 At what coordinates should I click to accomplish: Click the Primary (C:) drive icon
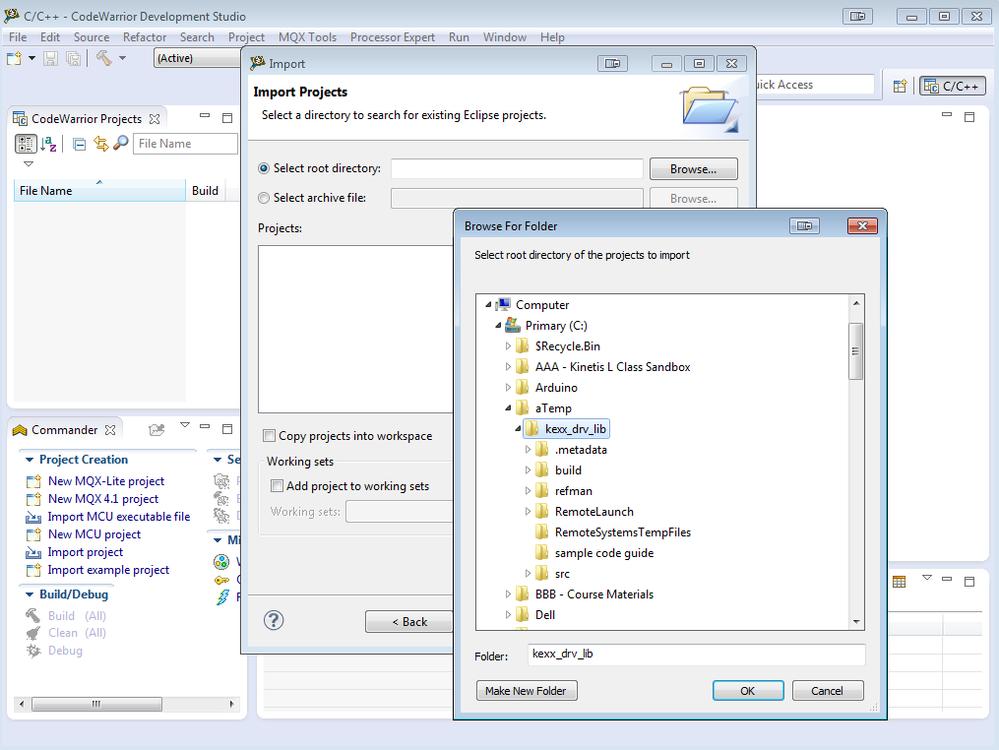513,326
